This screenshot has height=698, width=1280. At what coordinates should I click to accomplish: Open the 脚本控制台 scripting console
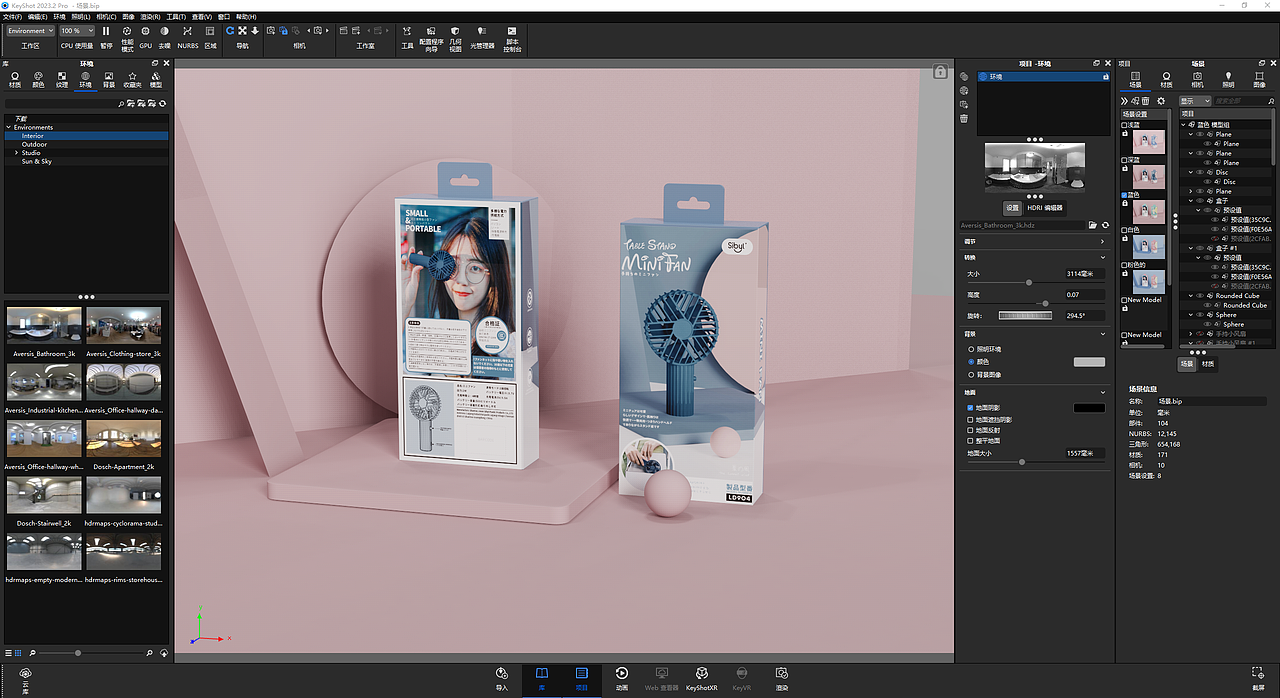click(512, 38)
